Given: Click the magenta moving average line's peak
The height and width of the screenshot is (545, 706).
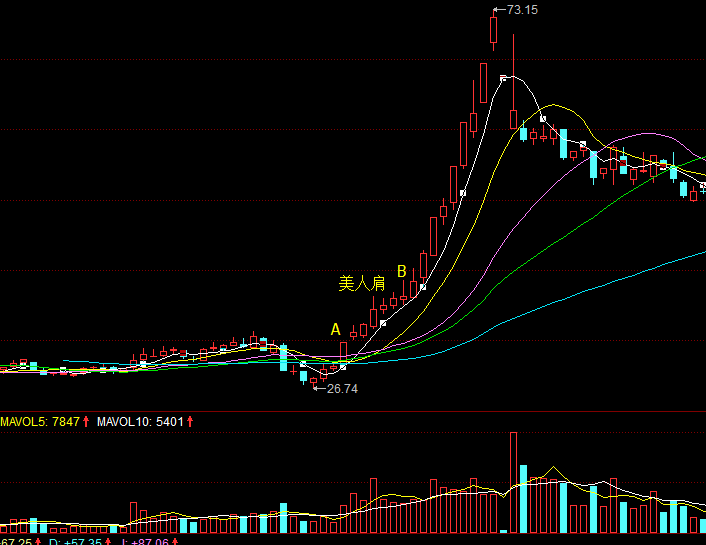Looking at the screenshot, I should click(x=645, y=133).
